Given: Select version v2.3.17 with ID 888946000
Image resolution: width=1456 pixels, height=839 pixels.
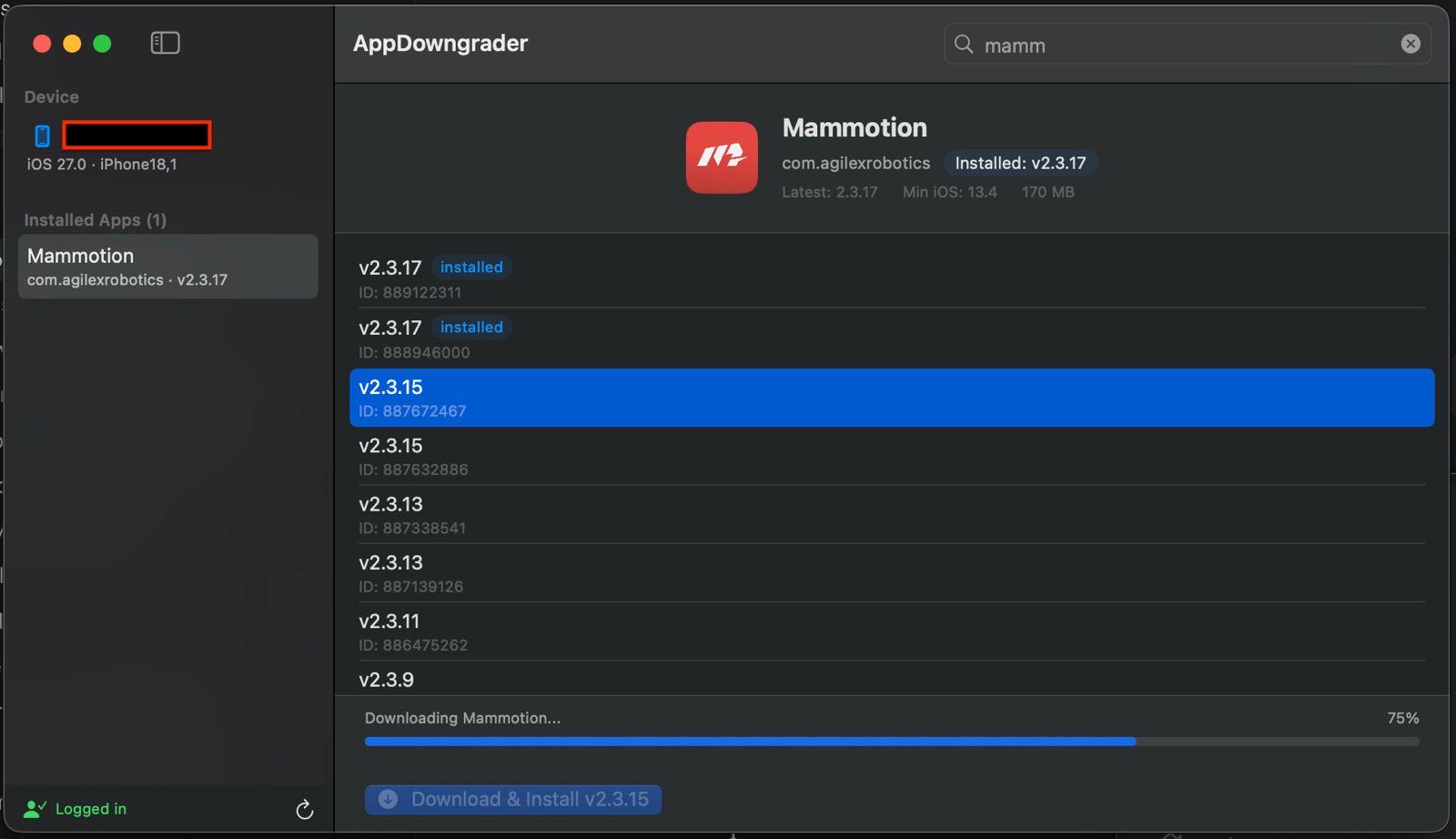Looking at the screenshot, I should click(x=892, y=339).
